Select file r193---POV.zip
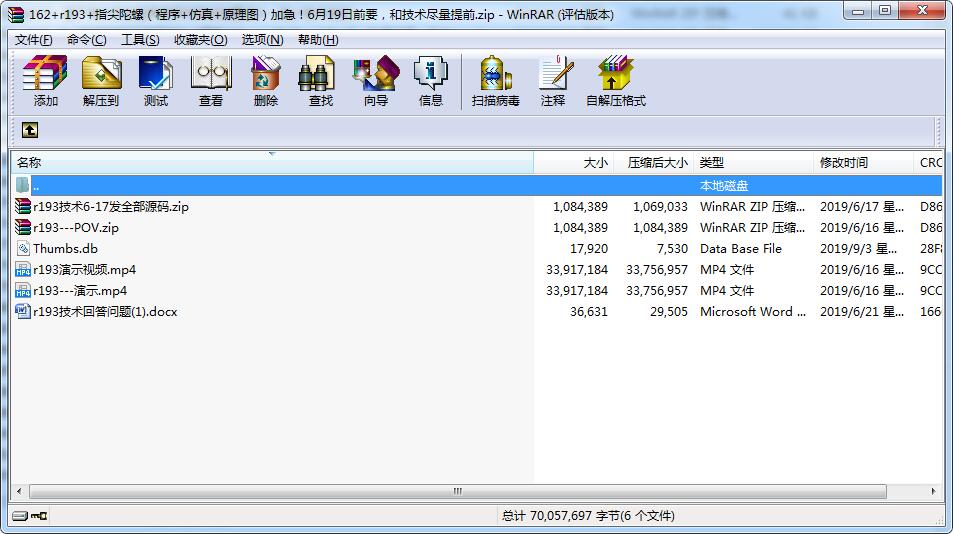Image resolution: width=953 pixels, height=534 pixels. (x=76, y=228)
